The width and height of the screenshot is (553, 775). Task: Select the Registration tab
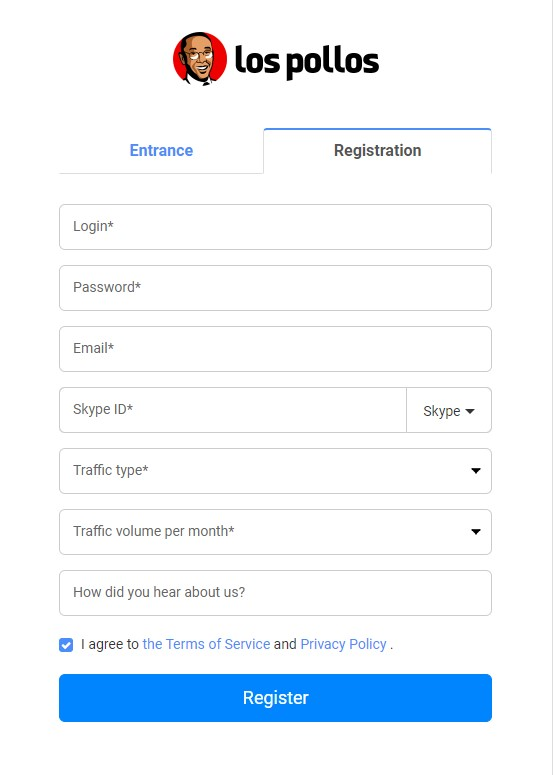[x=378, y=150]
